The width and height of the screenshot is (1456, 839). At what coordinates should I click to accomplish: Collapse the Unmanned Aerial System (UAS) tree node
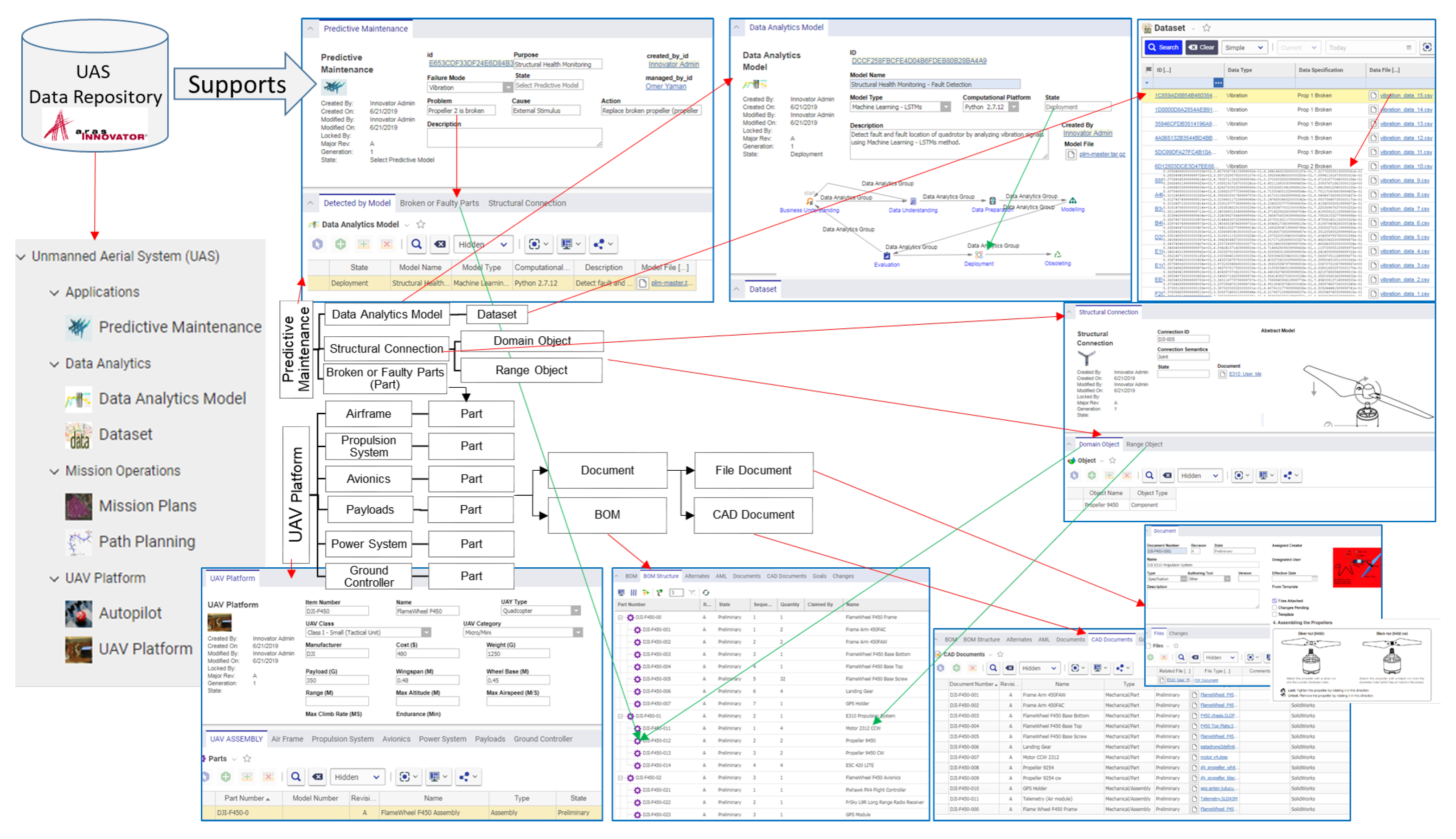click(21, 256)
